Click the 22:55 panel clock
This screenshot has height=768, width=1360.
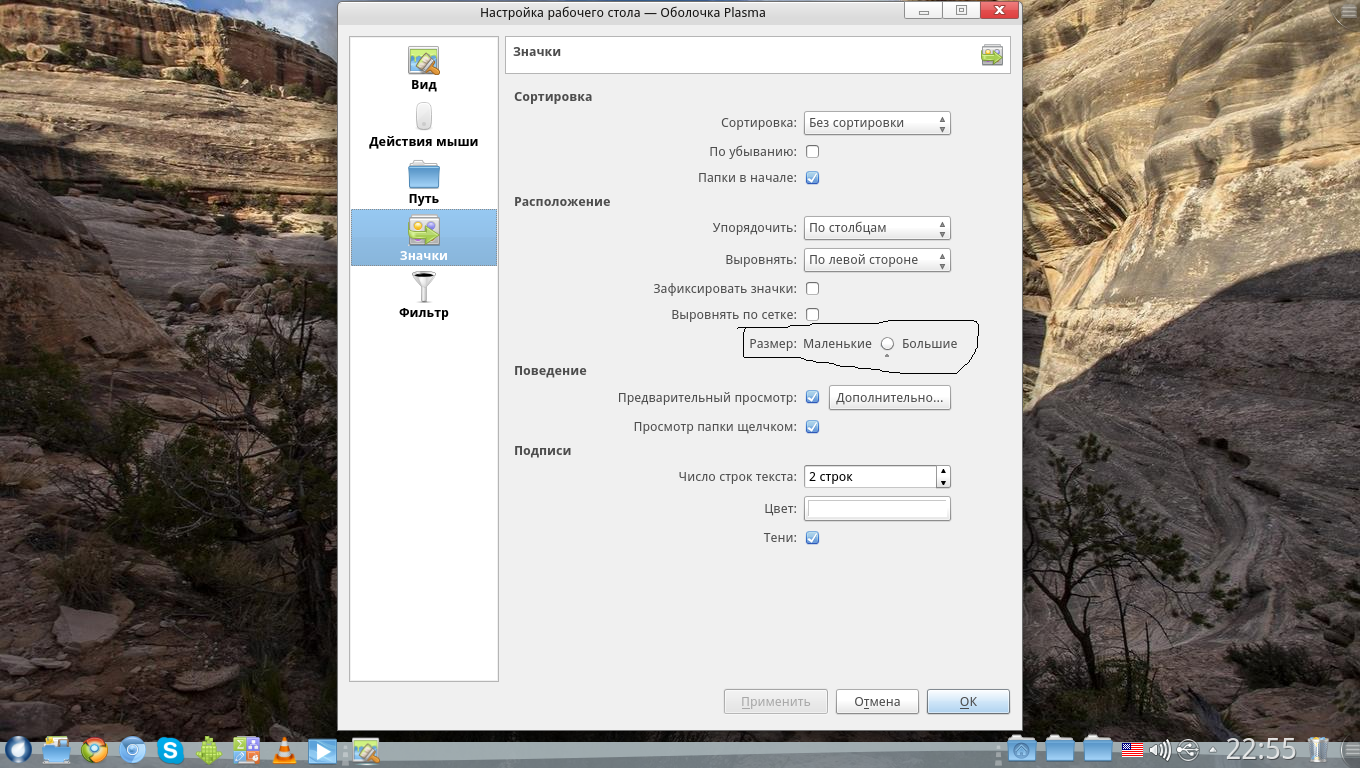pos(1261,749)
